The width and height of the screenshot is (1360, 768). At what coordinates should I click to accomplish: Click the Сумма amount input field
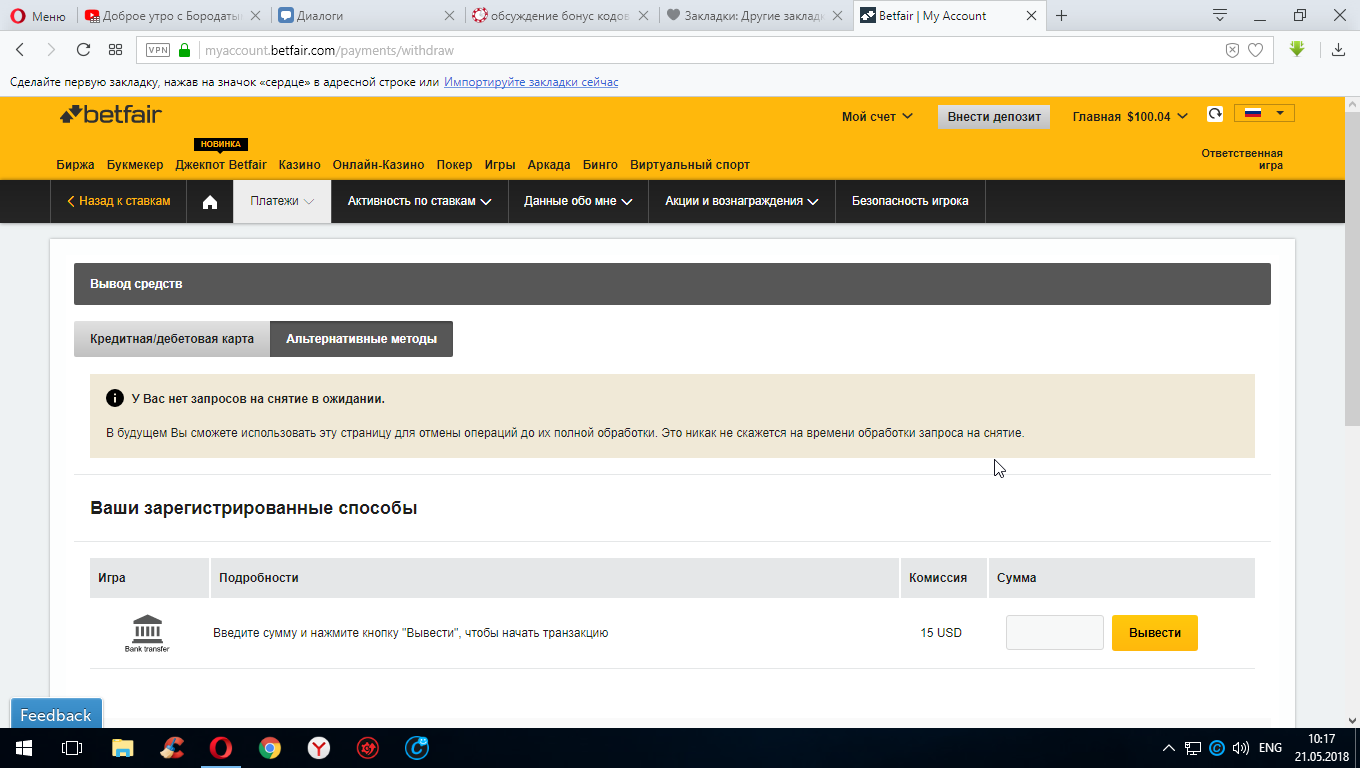[x=1054, y=632]
